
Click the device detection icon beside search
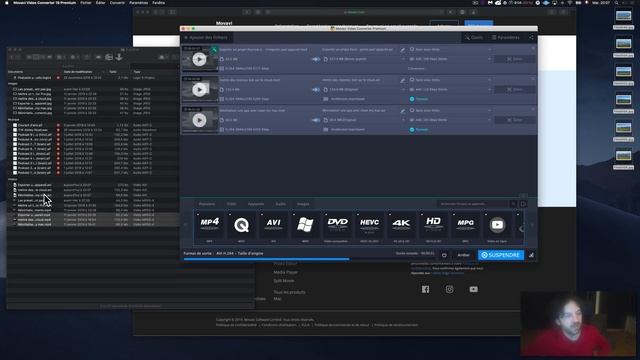pyautogui.click(x=523, y=204)
